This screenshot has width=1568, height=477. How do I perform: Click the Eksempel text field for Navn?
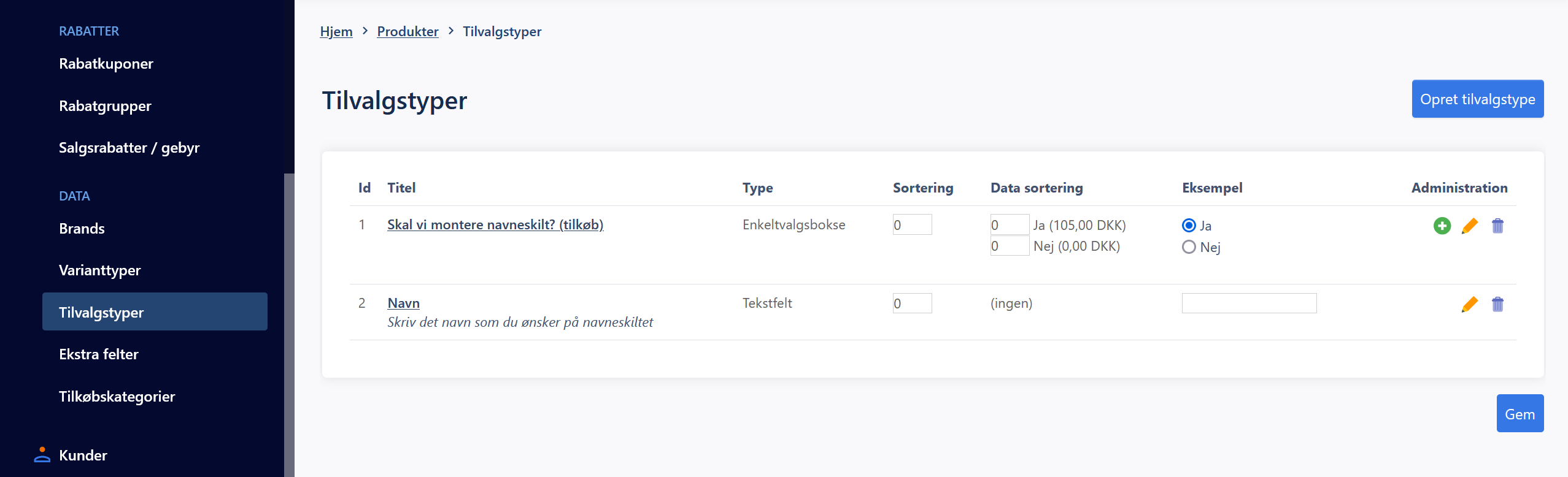(x=1249, y=303)
